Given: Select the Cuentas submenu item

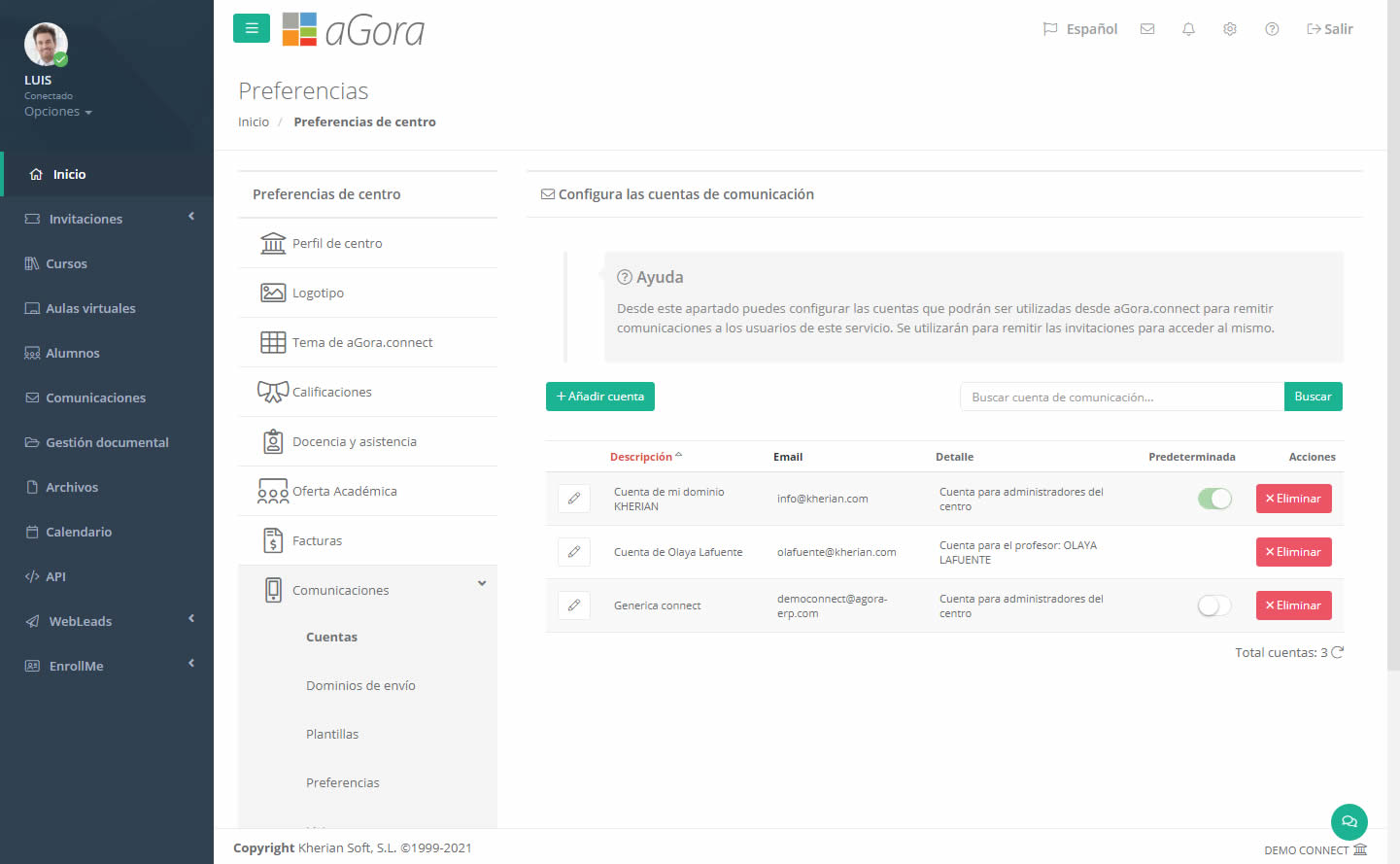Looking at the screenshot, I should pyautogui.click(x=331, y=637).
